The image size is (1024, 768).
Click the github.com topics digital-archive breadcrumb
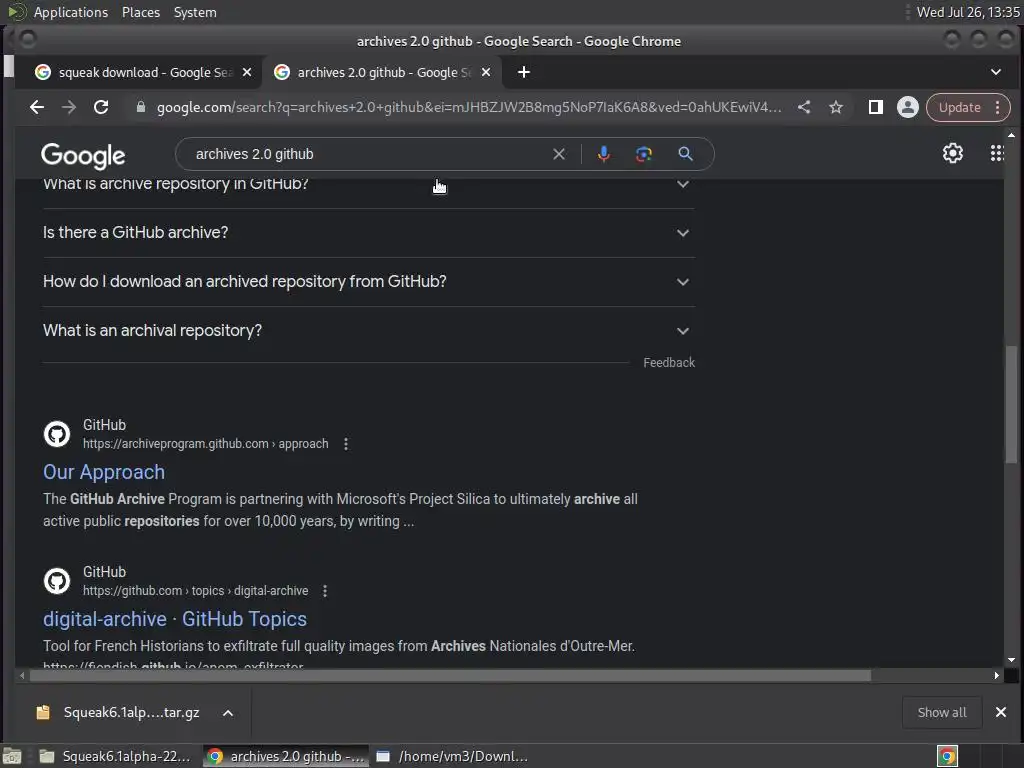tap(195, 591)
